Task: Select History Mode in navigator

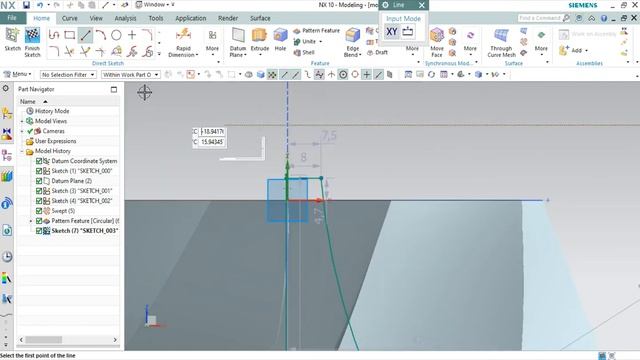Action: point(52,111)
